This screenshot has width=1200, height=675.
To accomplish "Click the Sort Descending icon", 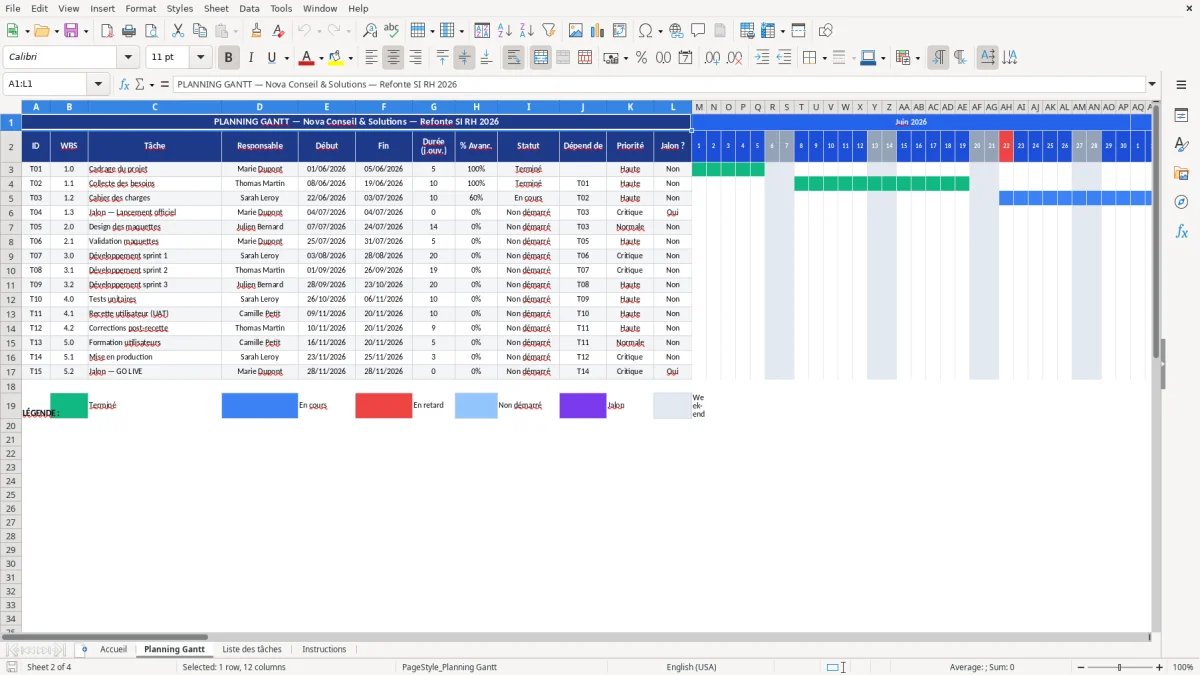I will [527, 31].
